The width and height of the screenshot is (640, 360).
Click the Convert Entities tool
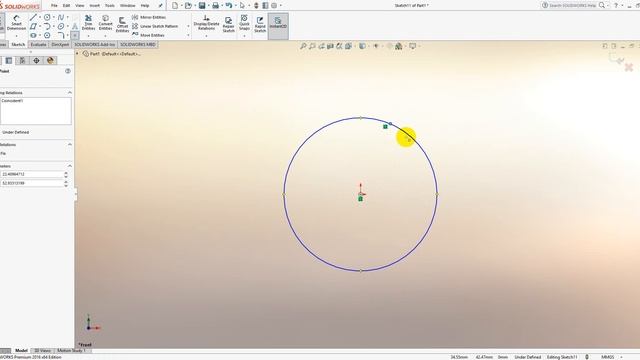[x=105, y=23]
